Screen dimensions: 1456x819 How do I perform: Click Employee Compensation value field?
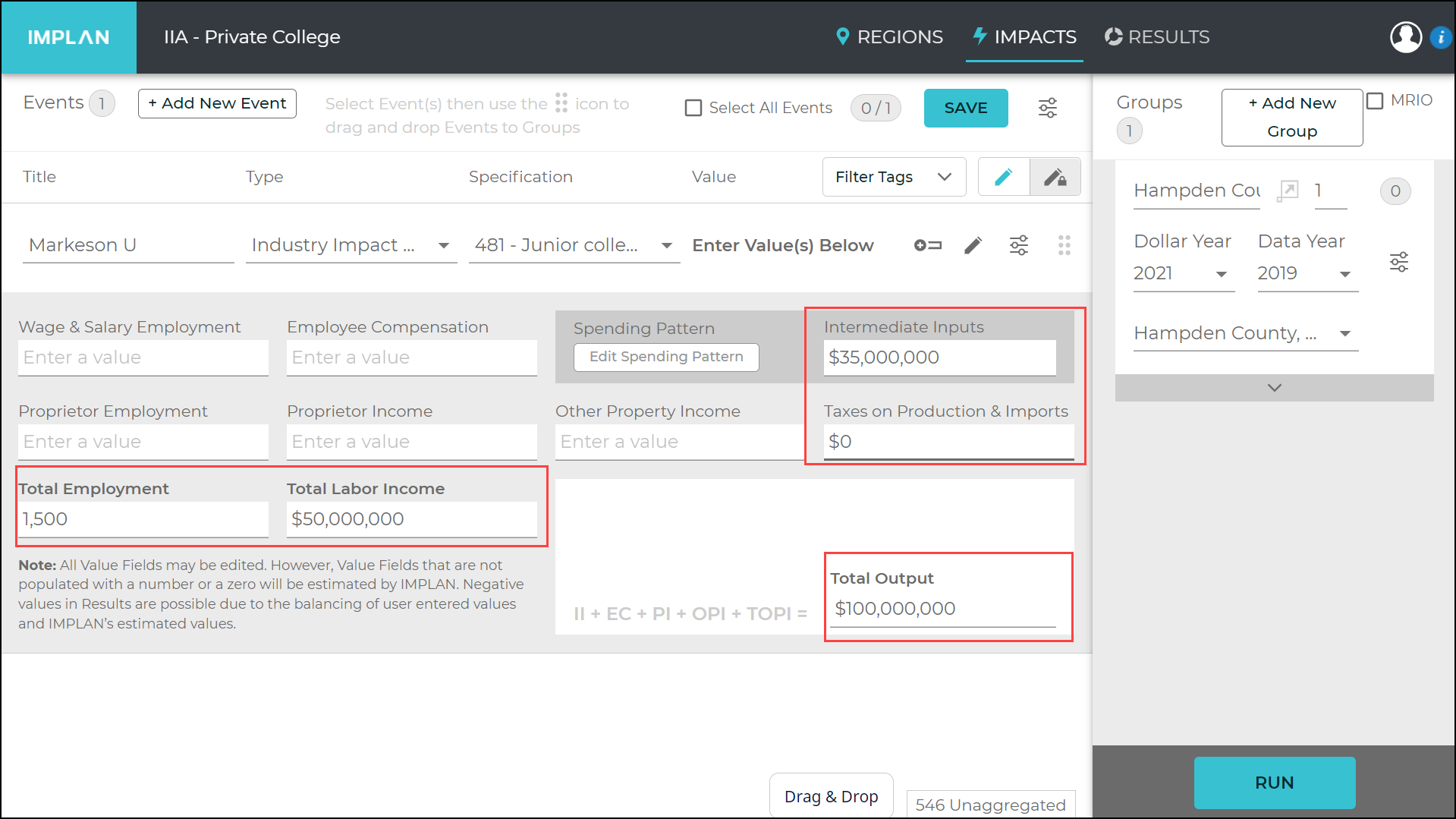point(412,358)
